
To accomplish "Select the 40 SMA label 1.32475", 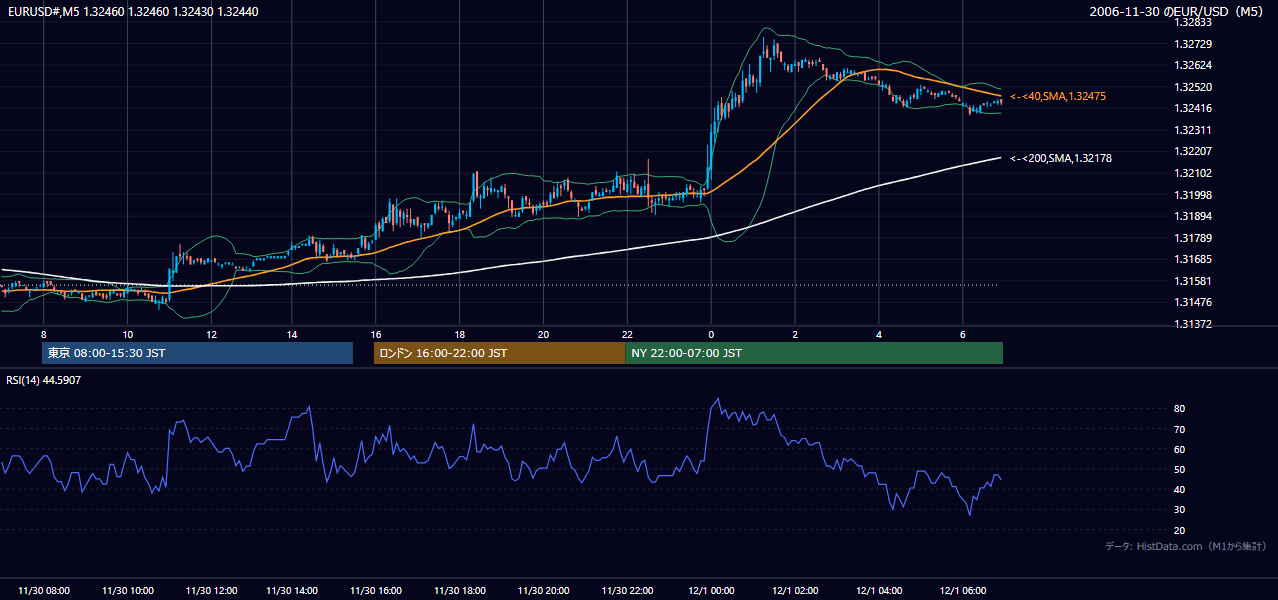I will pyautogui.click(x=1058, y=96).
